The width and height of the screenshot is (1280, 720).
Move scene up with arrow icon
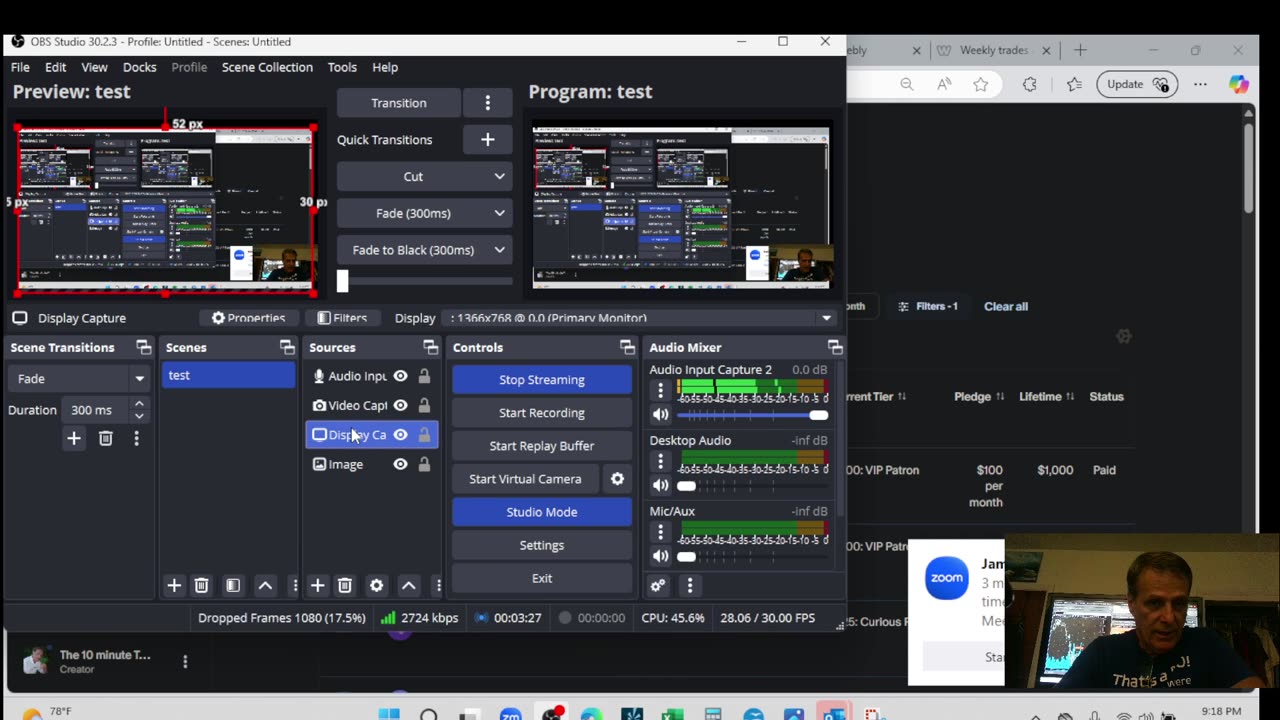coord(265,585)
